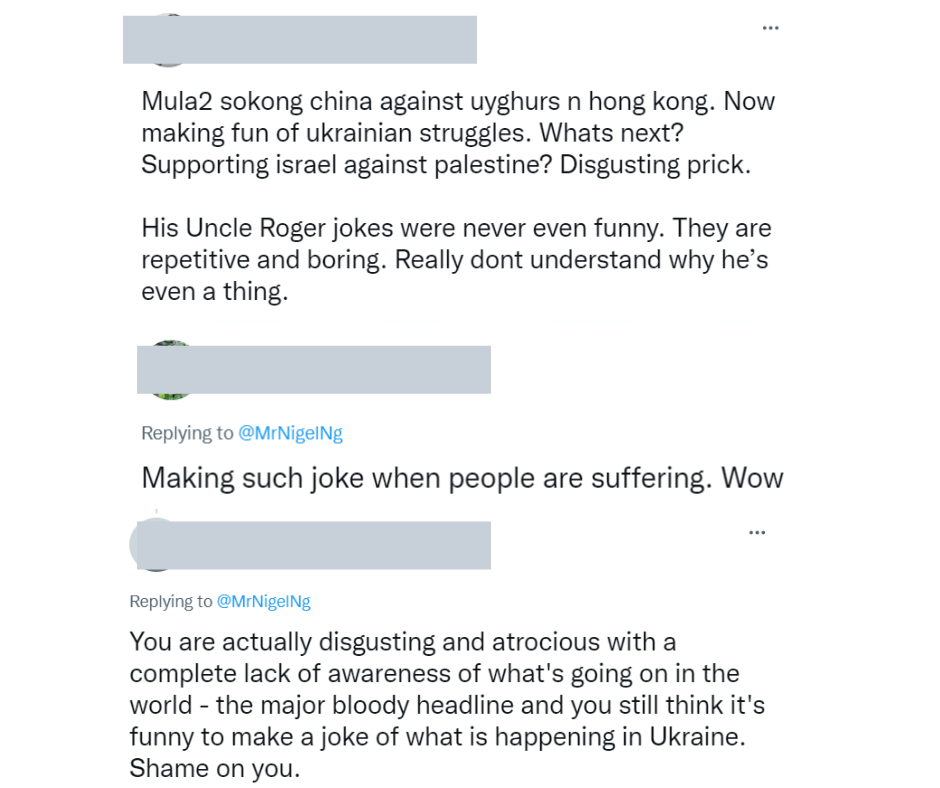The image size is (940, 788).
Task: Open more options on the 'Shame on you' reply
Action: click(x=756, y=531)
